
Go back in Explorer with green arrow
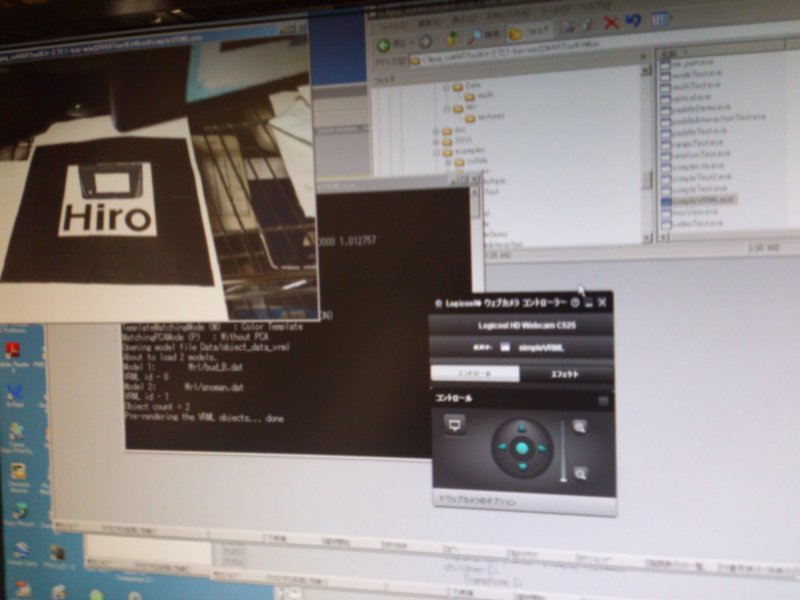point(384,45)
